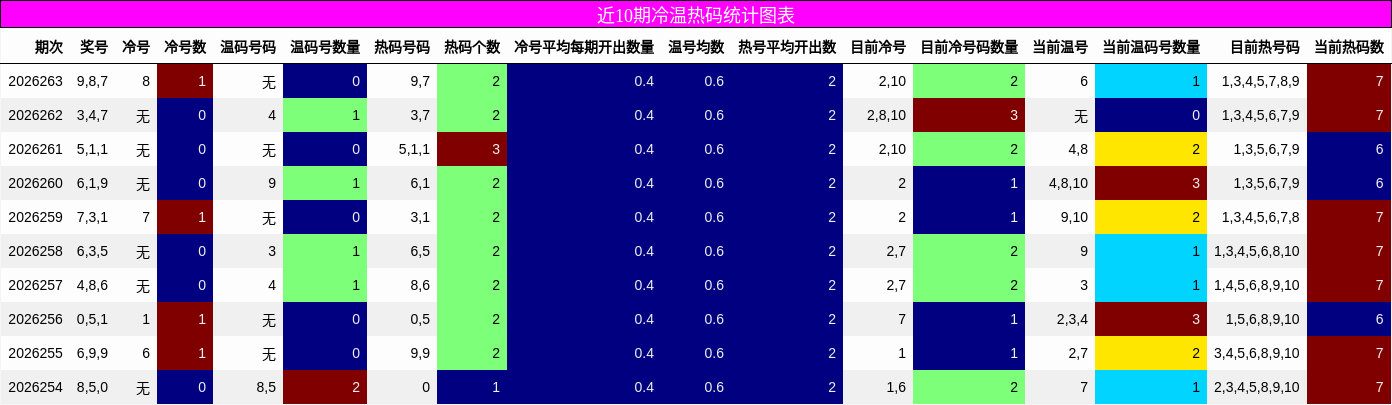The width and height of the screenshot is (1392, 405).
Task: Select the 期次 column header
Action: click(x=48, y=47)
